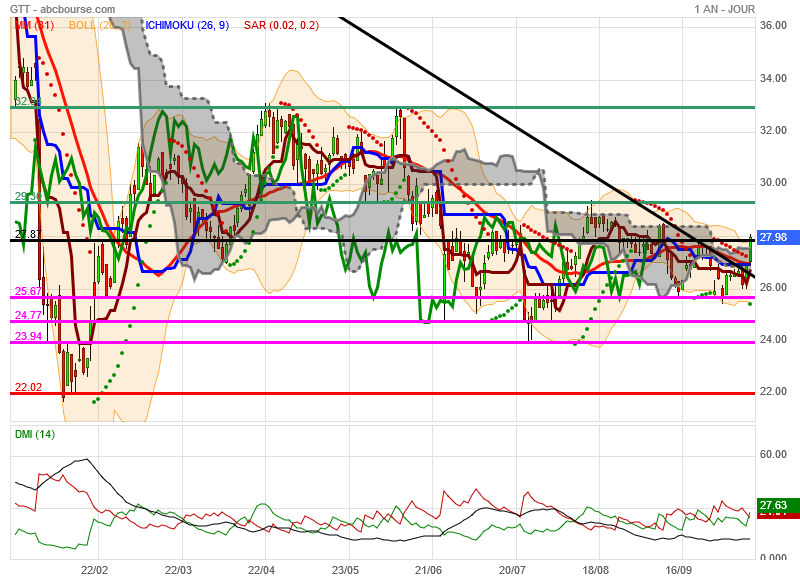Click the 27.87 black pivot level label
Image resolution: width=800 pixels, height=580 pixels.
[28, 234]
